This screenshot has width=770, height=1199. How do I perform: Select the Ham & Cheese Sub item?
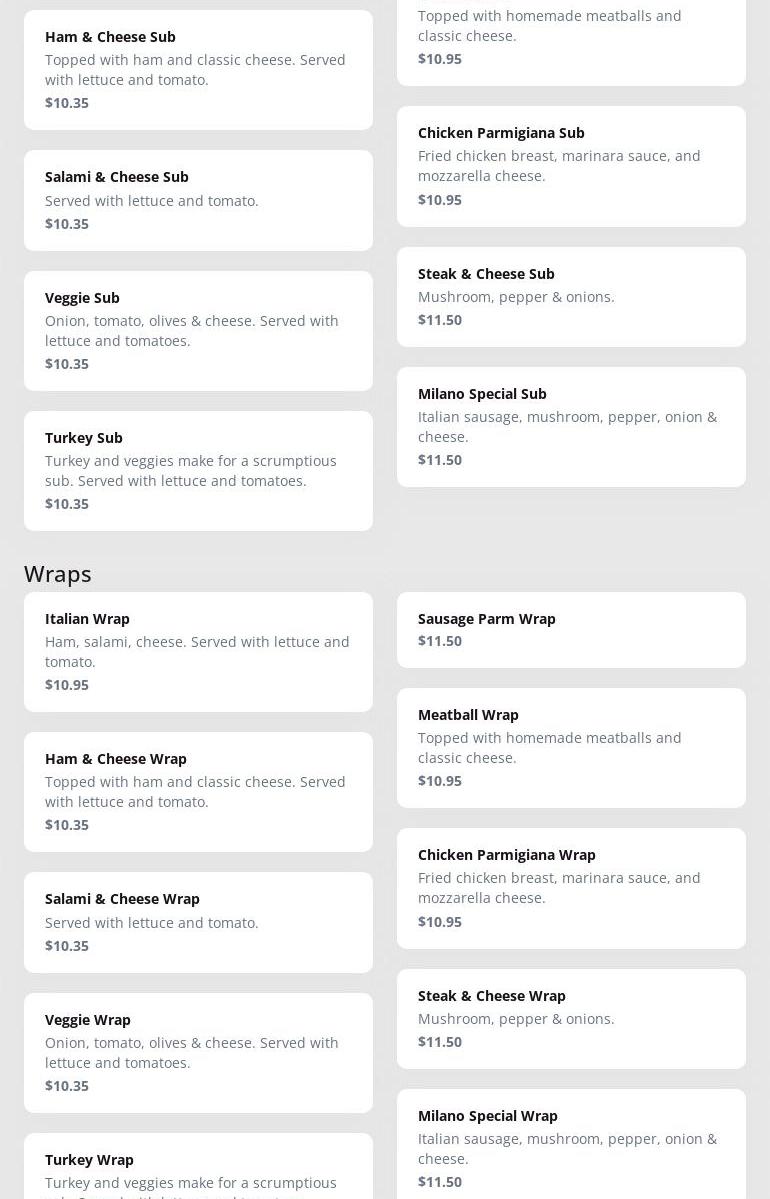(198, 70)
